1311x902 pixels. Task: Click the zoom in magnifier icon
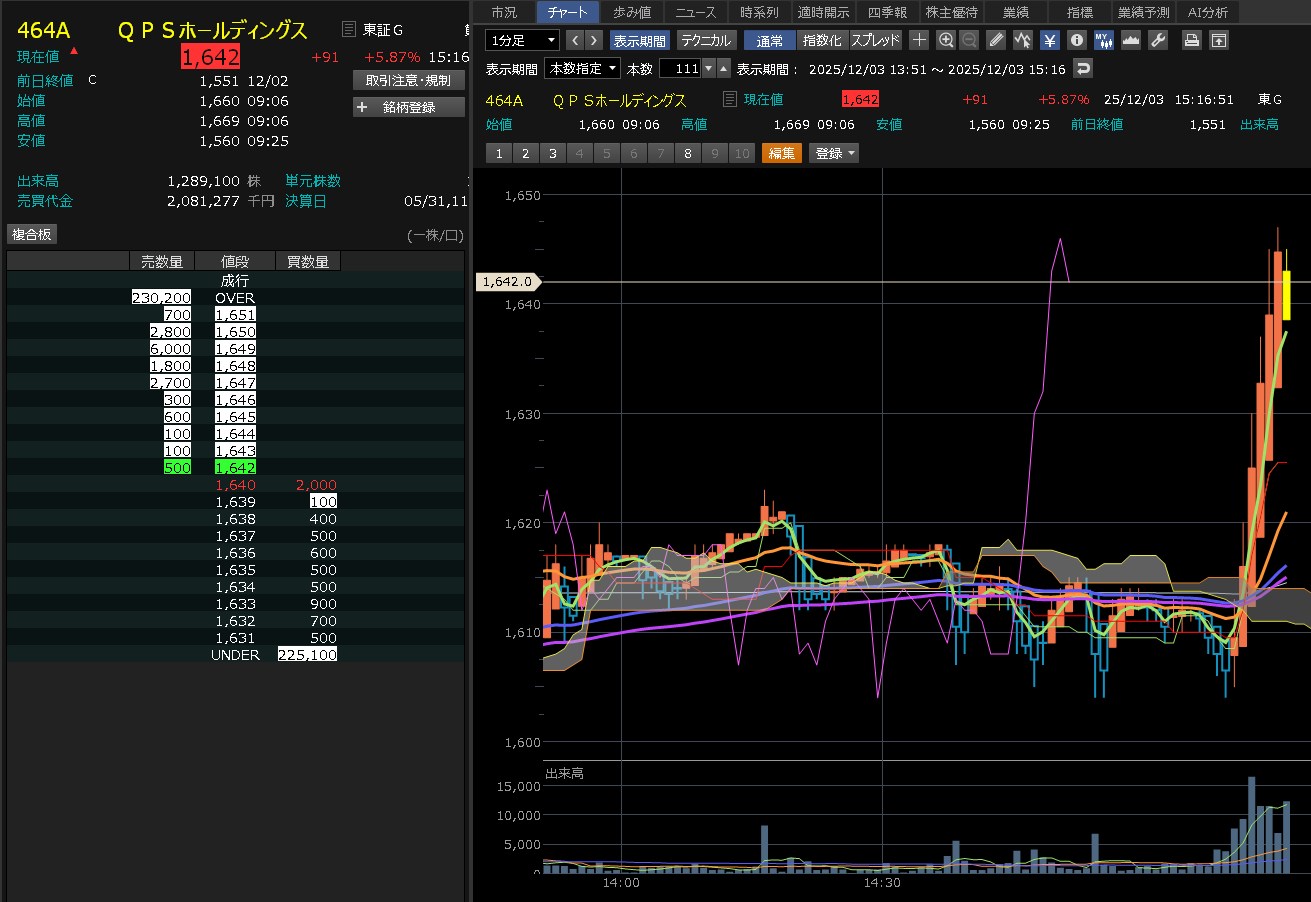point(946,40)
